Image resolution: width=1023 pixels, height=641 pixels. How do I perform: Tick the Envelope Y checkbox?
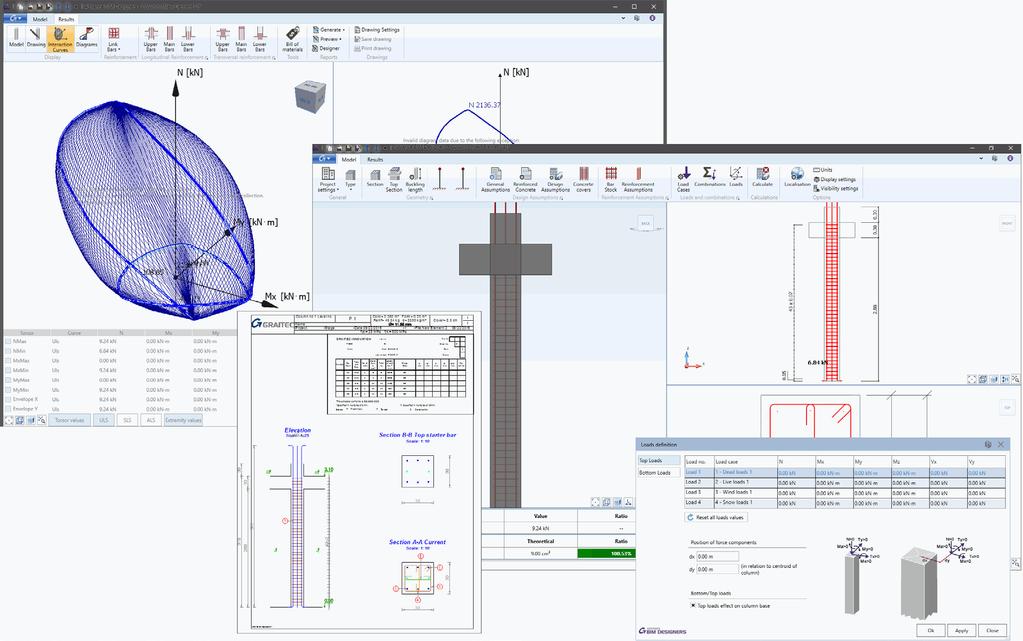tap(8, 409)
